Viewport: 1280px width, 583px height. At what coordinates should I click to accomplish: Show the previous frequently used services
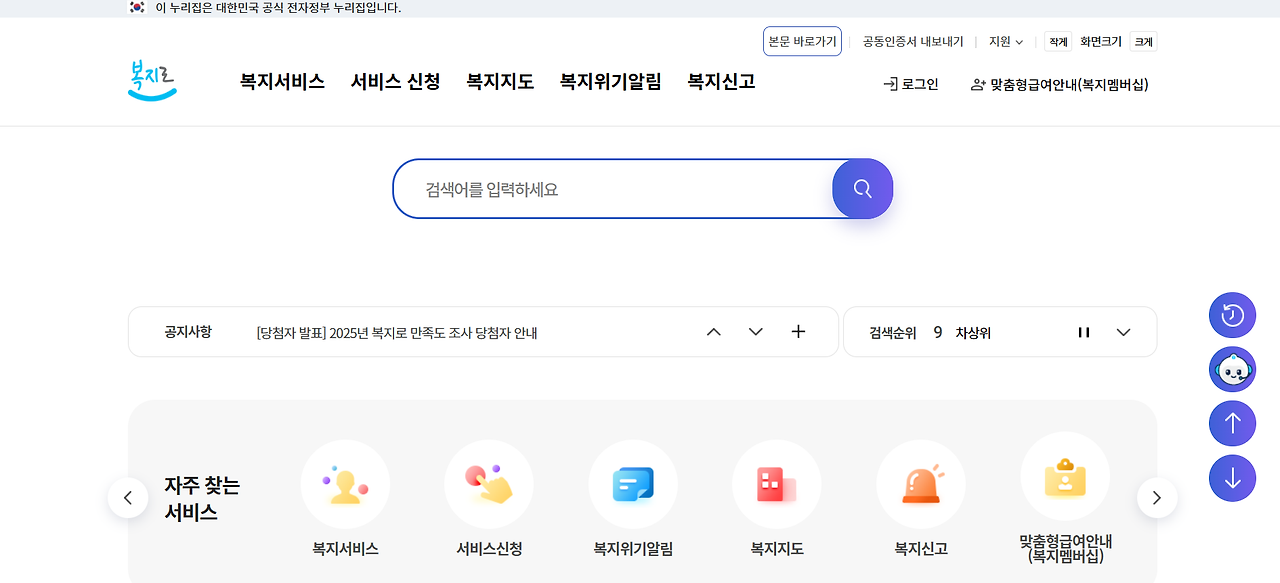pyautogui.click(x=128, y=497)
